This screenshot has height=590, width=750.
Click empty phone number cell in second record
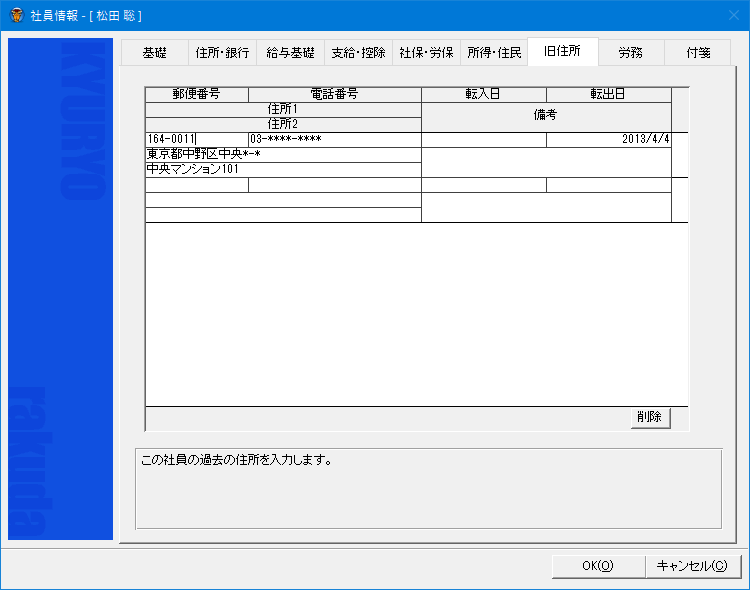[335, 185]
